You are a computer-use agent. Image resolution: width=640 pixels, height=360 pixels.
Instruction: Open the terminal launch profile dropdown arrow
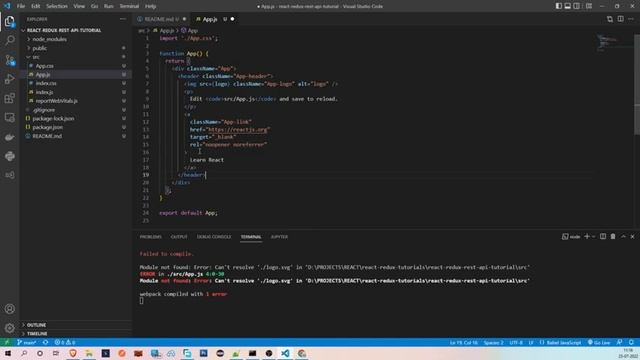593,236
